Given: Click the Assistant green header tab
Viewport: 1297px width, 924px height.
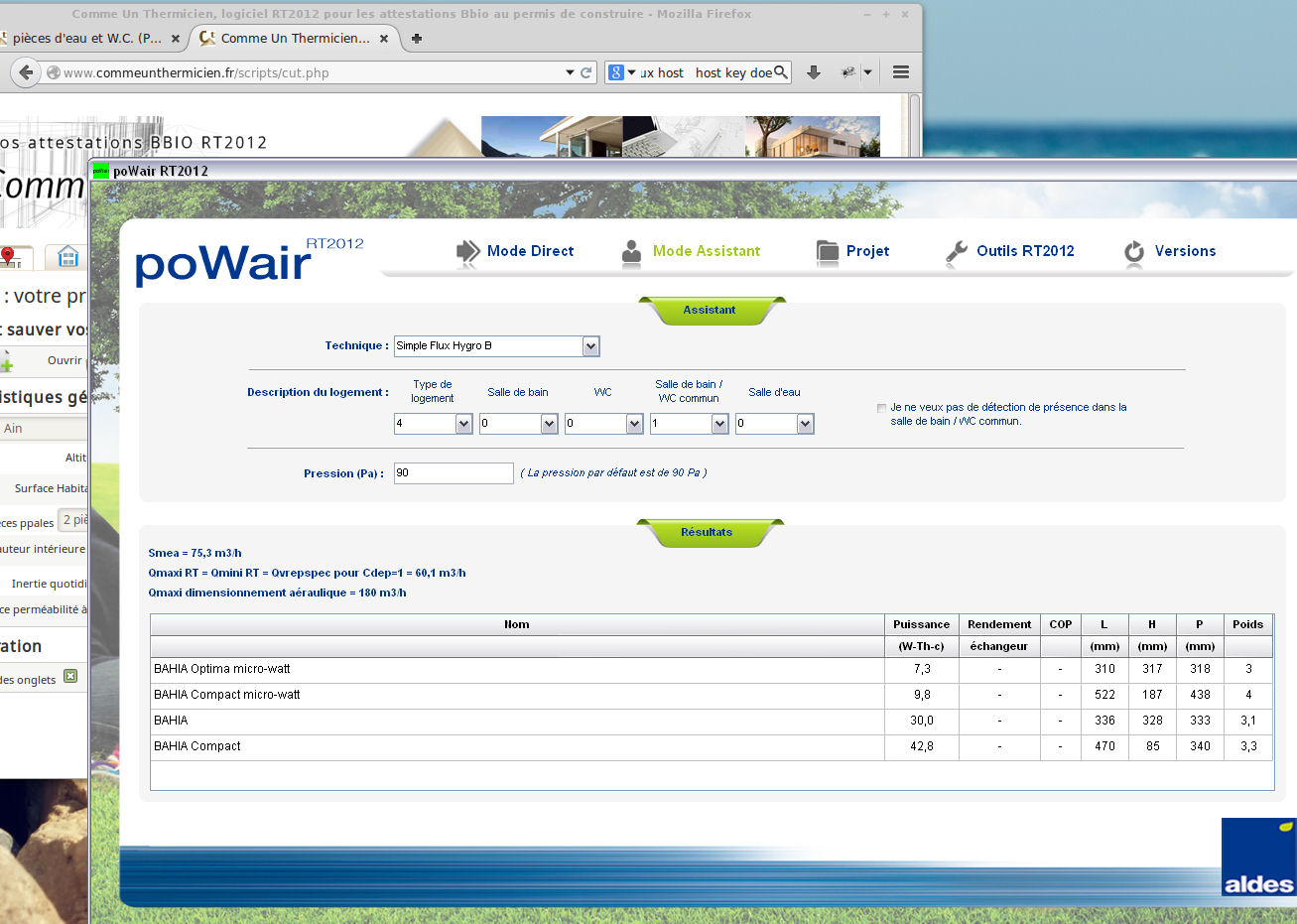Looking at the screenshot, I should [710, 311].
